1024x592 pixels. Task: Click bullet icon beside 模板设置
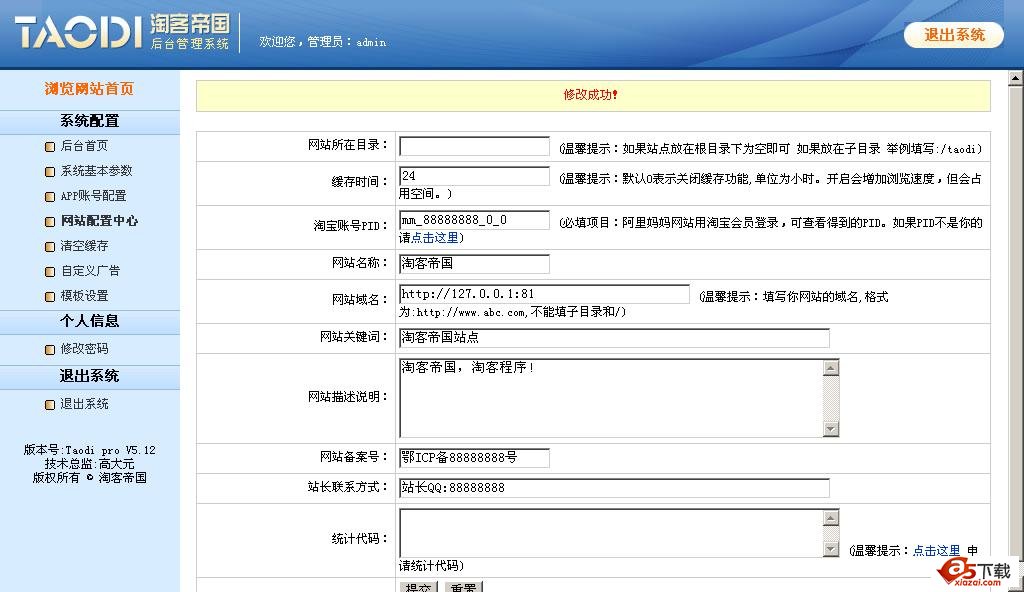(x=50, y=297)
